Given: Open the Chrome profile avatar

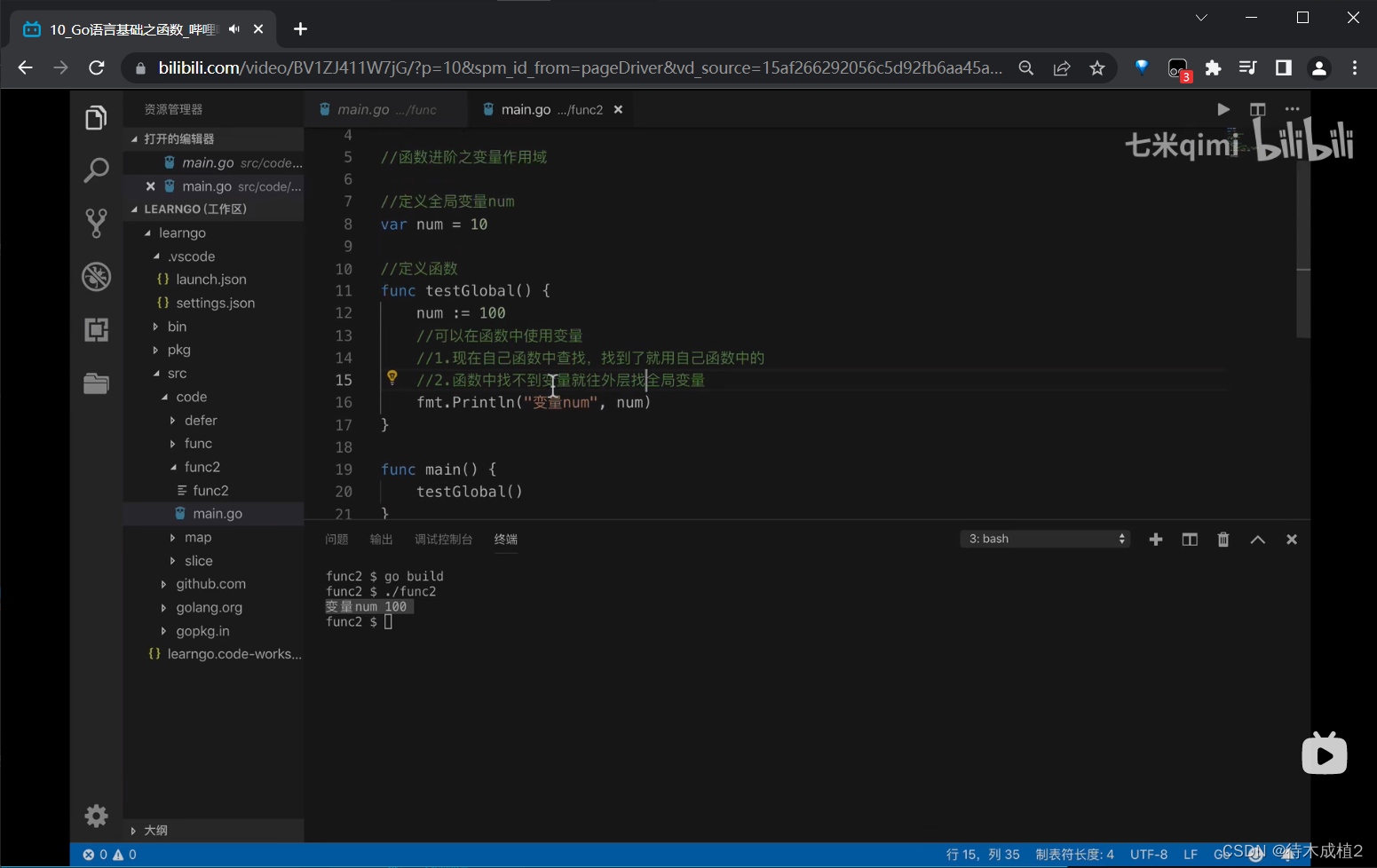Looking at the screenshot, I should pos(1319,68).
